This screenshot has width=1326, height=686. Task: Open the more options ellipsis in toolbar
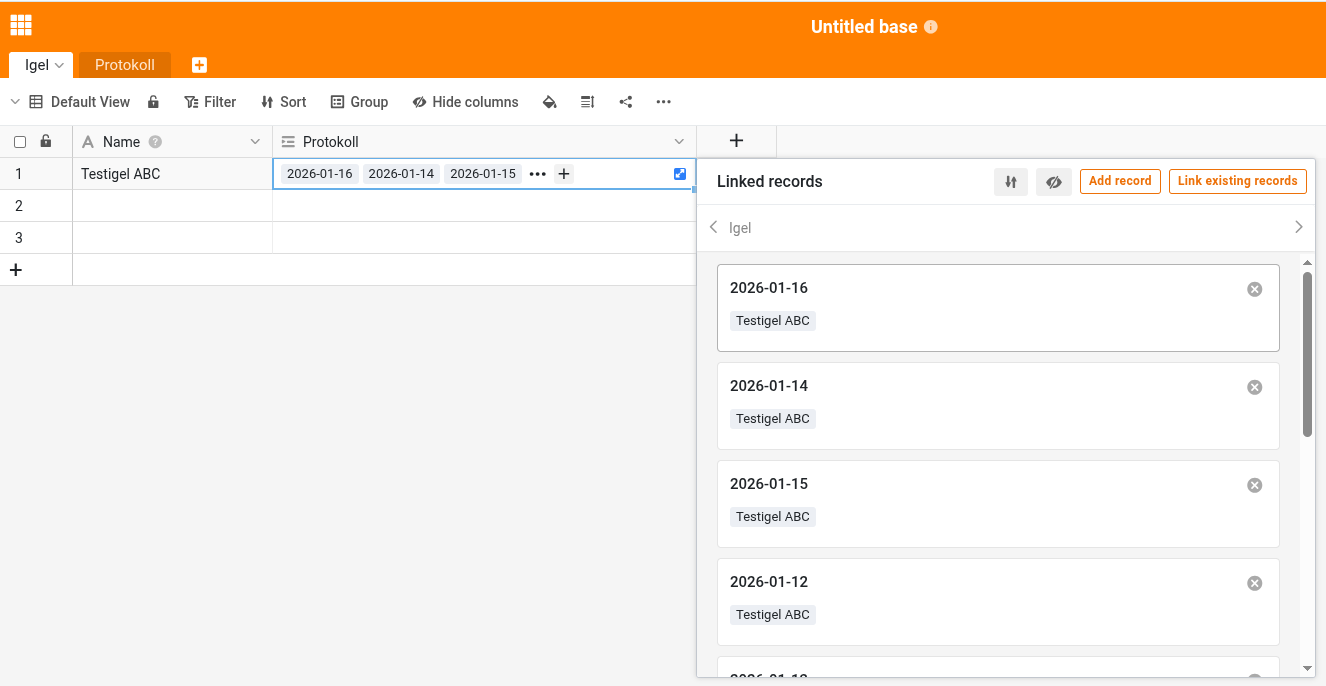(663, 102)
